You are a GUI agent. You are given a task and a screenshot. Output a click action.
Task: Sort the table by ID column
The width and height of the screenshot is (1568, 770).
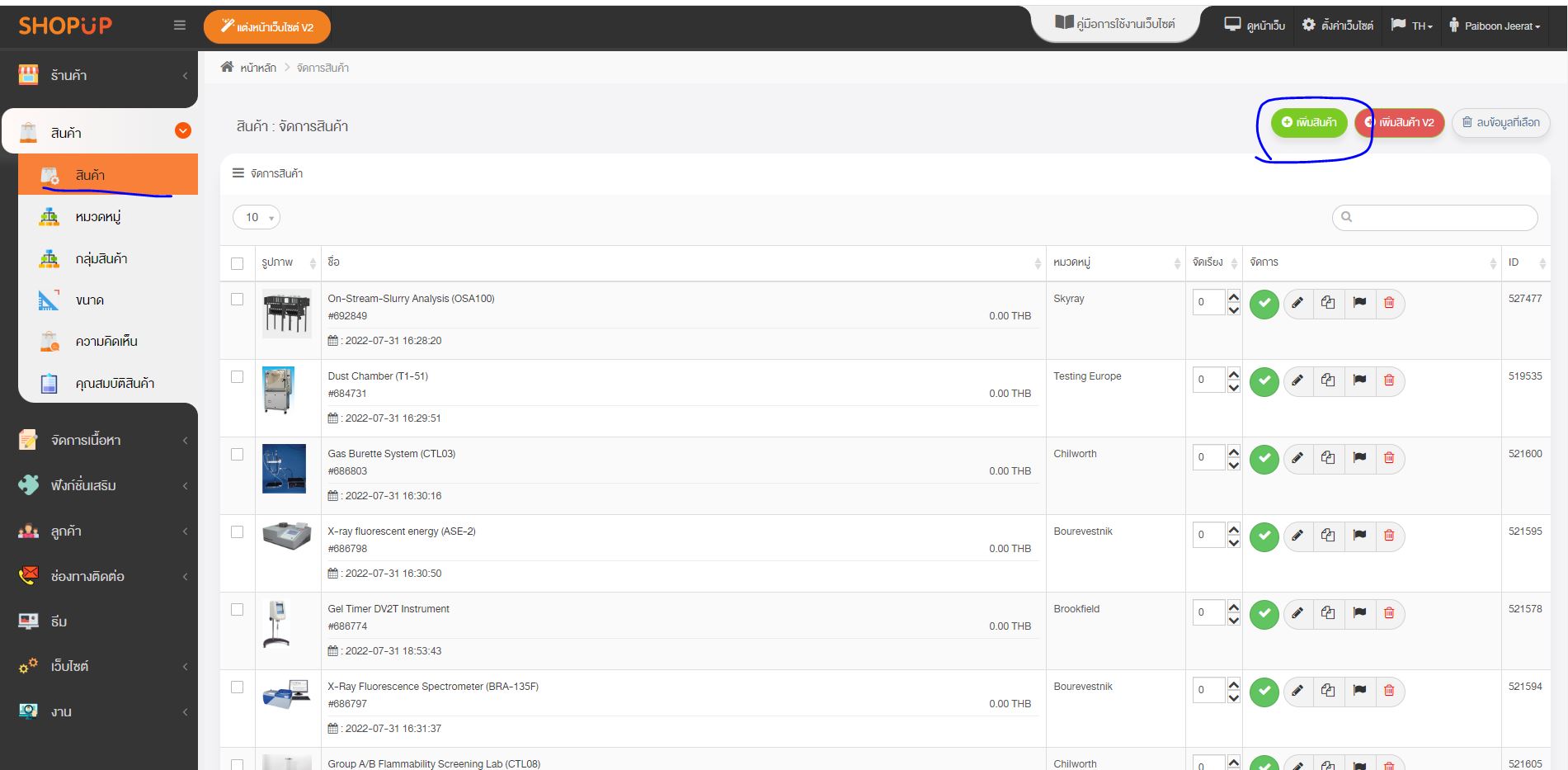(x=1526, y=262)
